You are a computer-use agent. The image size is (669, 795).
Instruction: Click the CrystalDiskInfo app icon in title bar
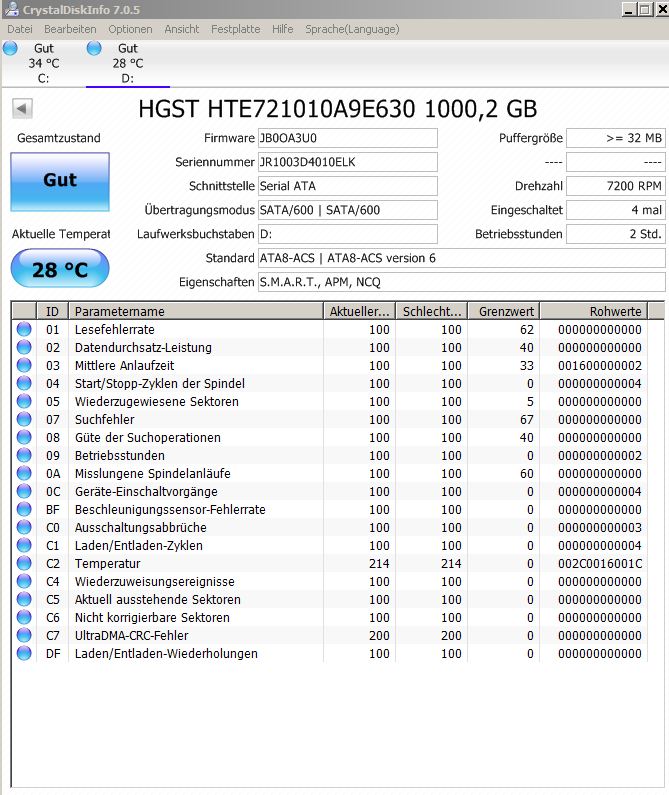click(11, 9)
